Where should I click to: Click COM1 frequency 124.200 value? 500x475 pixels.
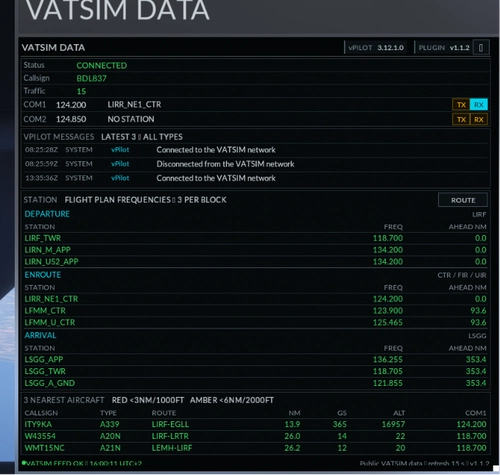pyautogui.click(x=71, y=105)
